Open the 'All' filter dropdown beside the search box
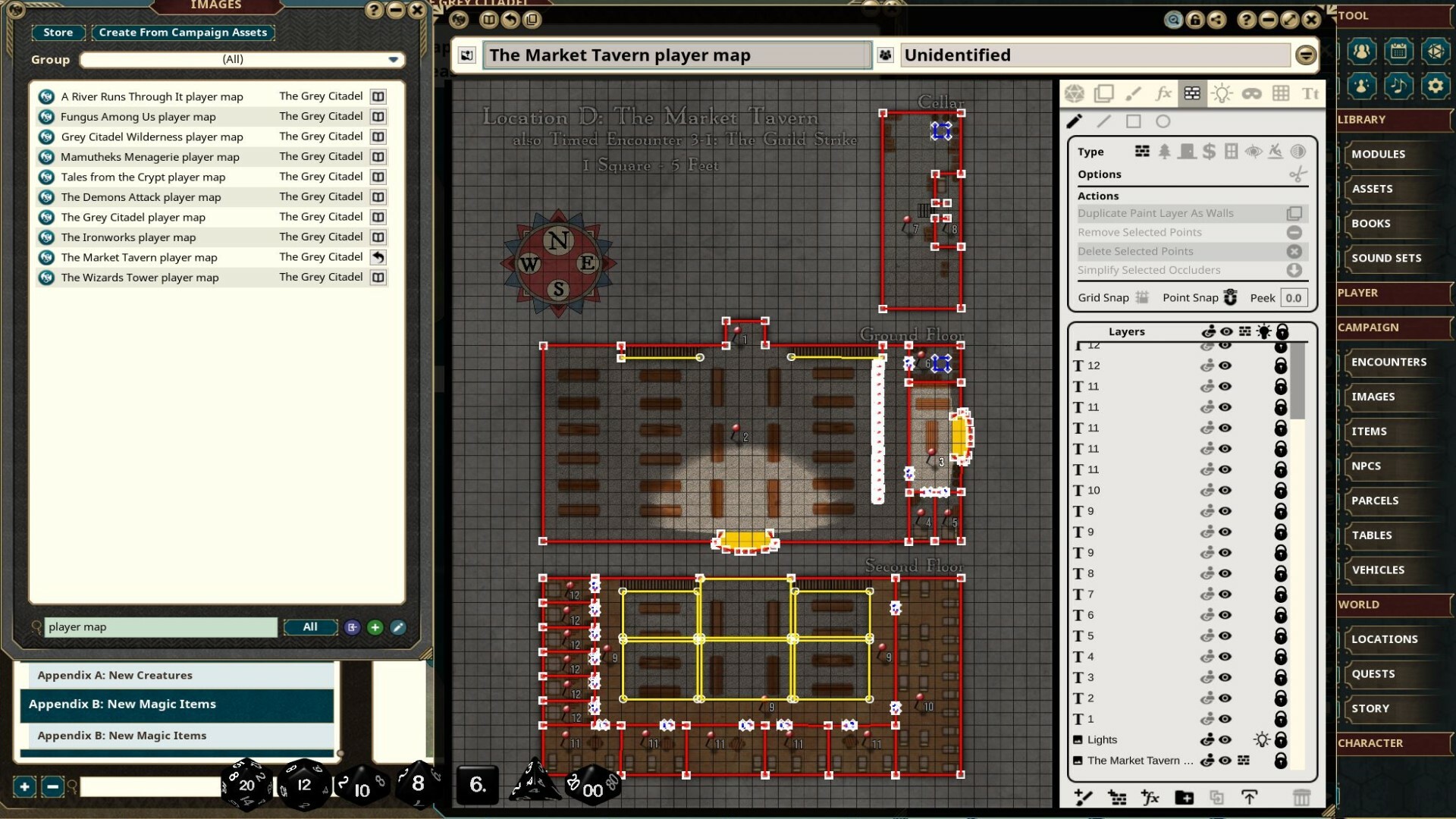The image size is (1456, 819). 310,627
